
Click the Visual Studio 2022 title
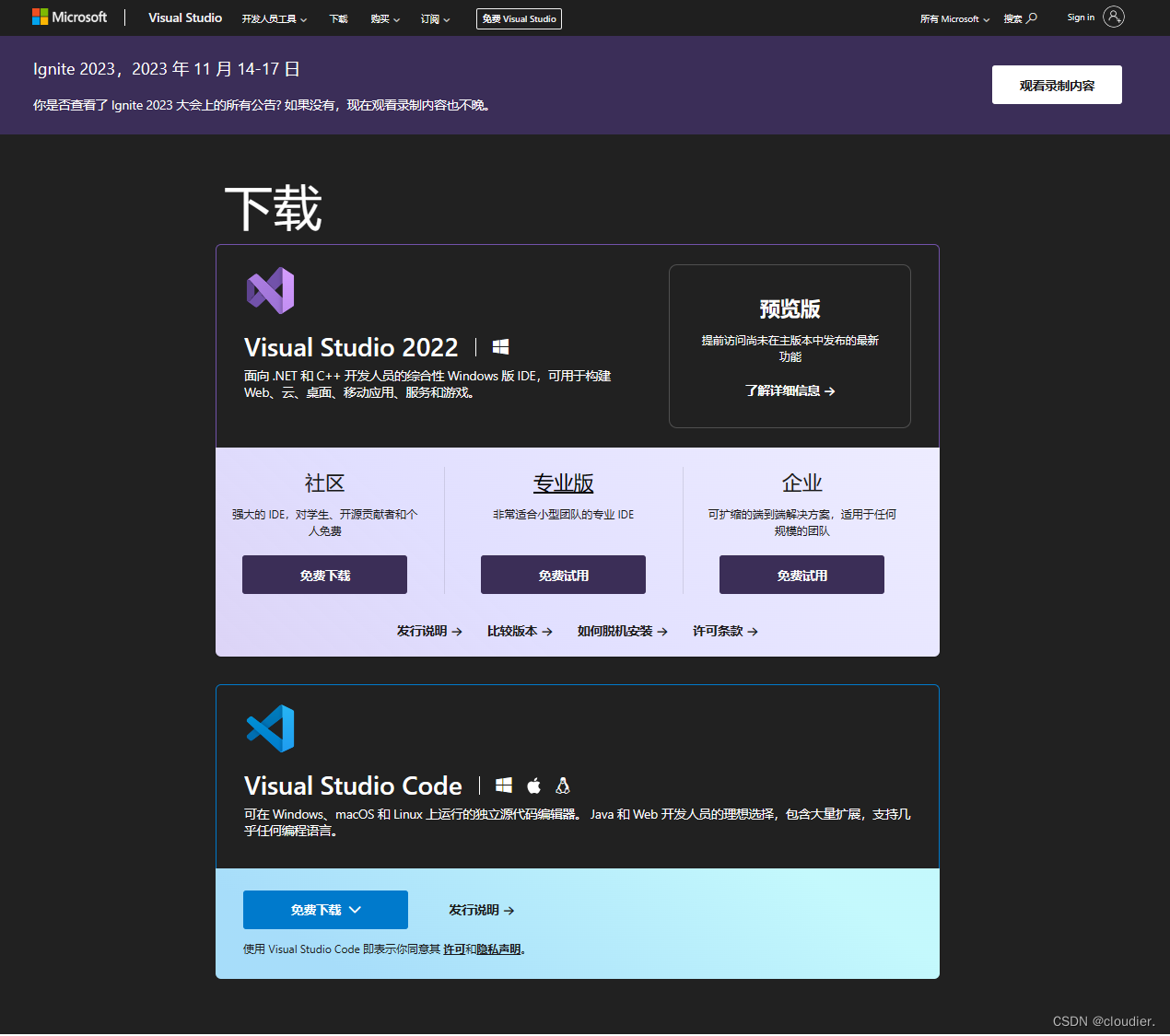tap(351, 347)
